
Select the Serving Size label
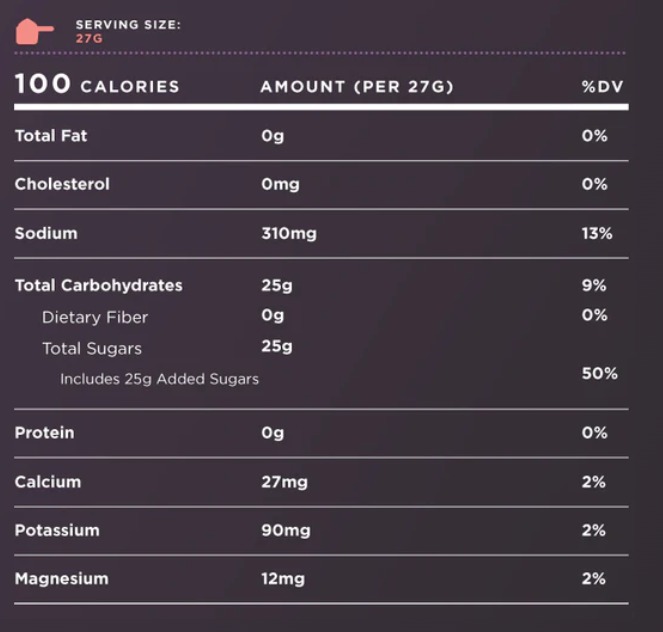tap(128, 25)
